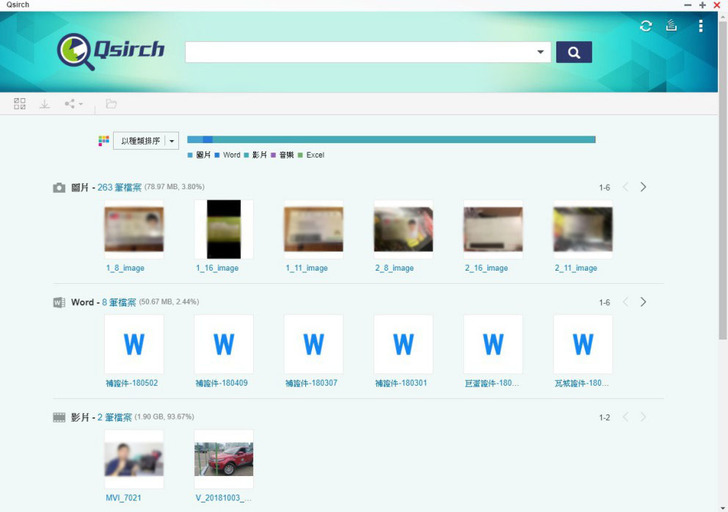728x512 pixels.
Task: Go to previous page of 影片 results
Action: (x=625, y=417)
